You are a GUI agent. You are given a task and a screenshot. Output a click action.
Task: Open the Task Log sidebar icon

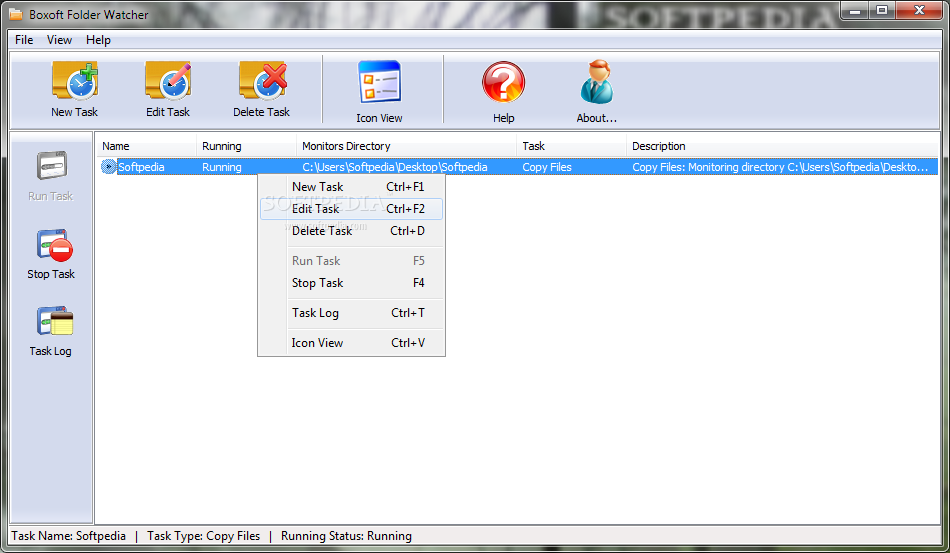click(x=55, y=321)
